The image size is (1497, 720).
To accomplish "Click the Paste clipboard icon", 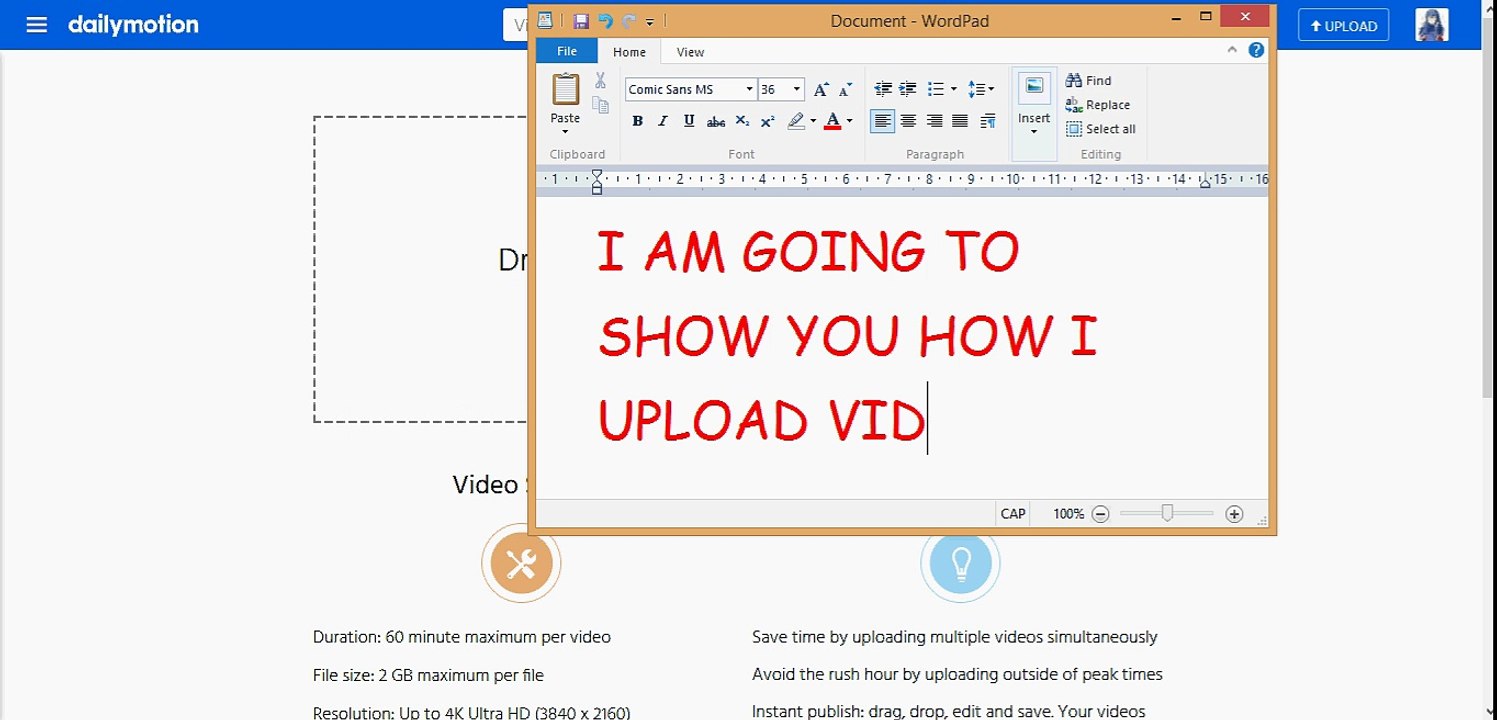I will point(565,89).
